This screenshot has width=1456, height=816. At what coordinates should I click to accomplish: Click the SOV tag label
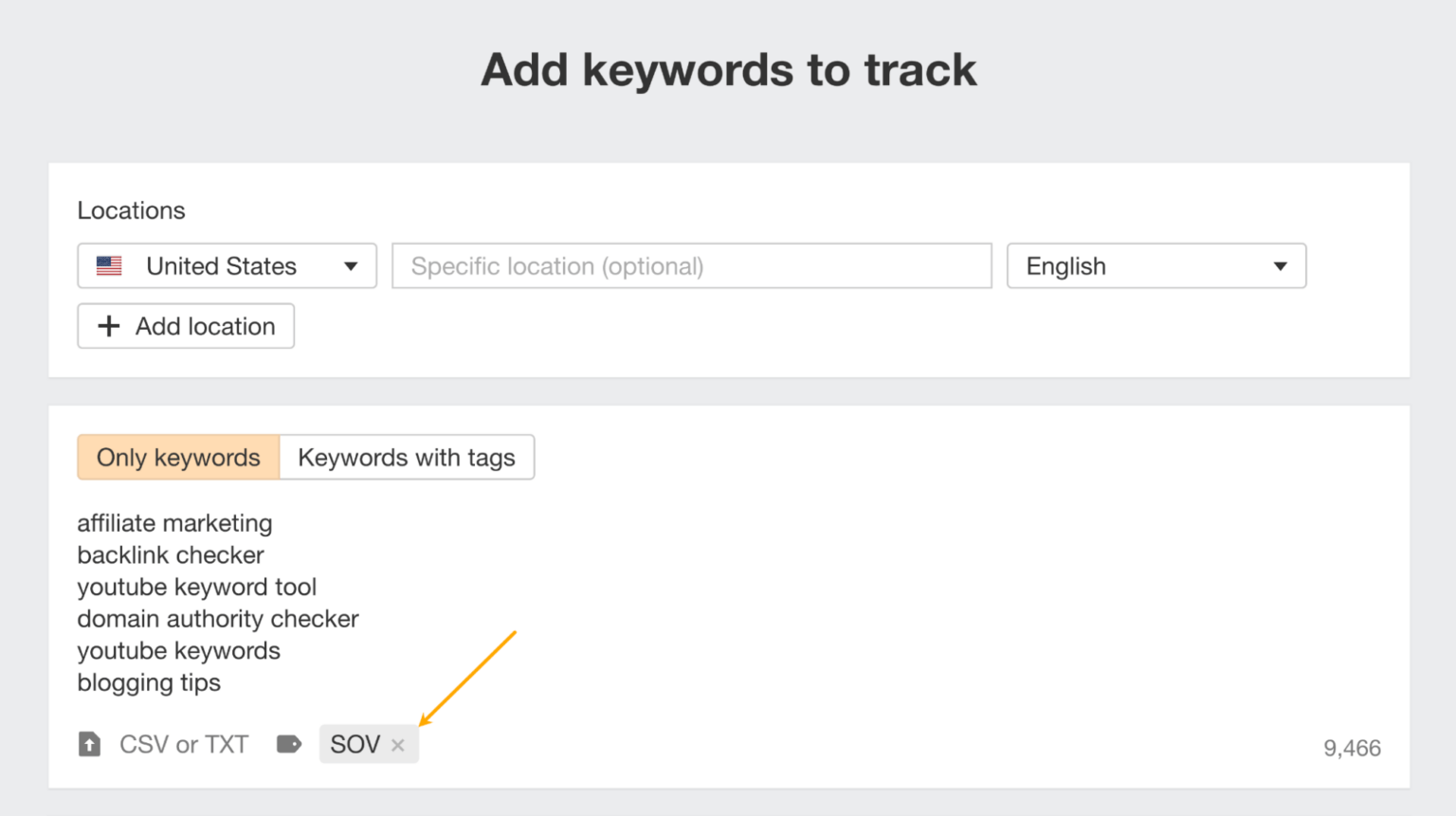355,744
